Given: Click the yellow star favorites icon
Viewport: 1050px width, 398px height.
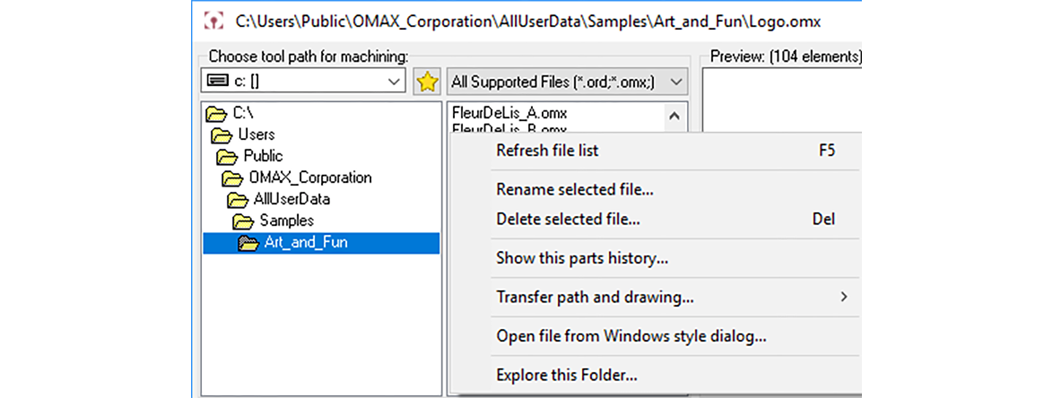Looking at the screenshot, I should 427,82.
